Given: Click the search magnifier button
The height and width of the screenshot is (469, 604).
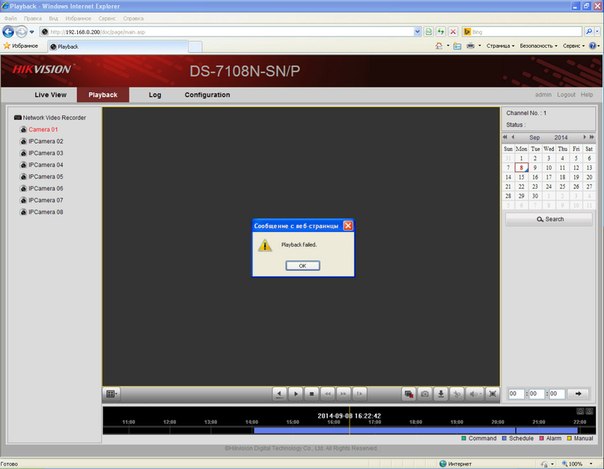Looking at the screenshot, I should [x=589, y=32].
